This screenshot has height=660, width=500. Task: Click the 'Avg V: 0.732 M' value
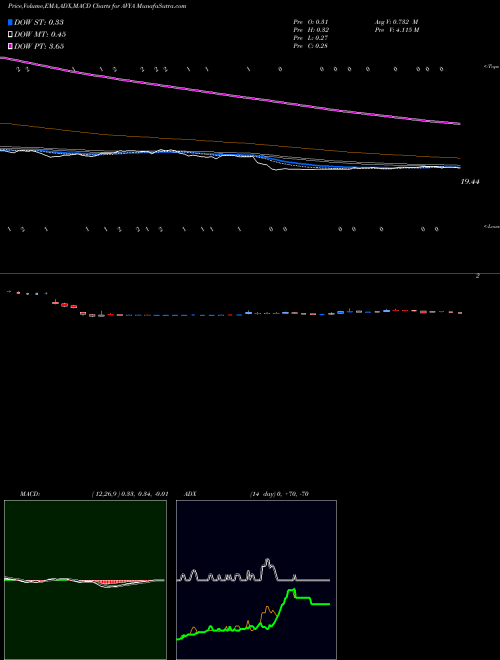coord(396,22)
